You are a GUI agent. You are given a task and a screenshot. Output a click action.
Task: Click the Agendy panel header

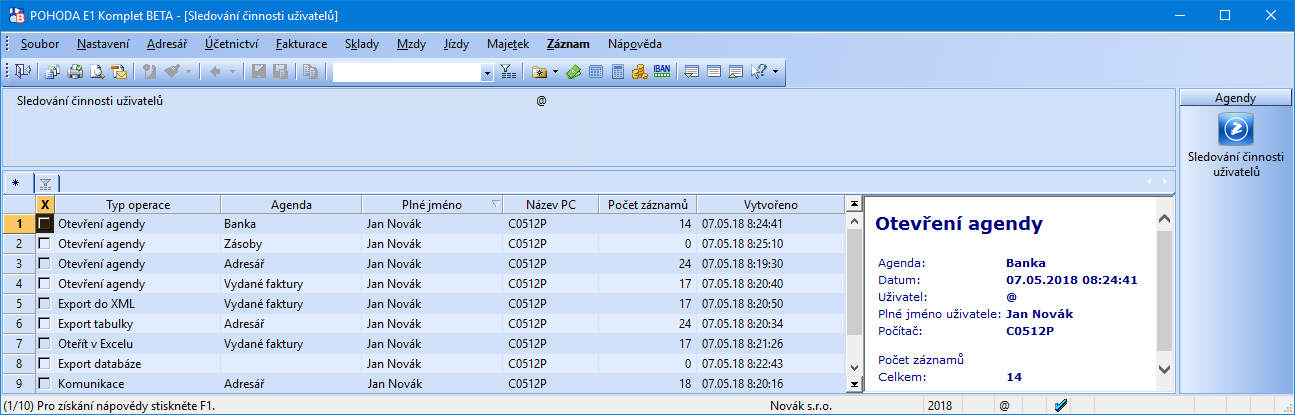[1235, 98]
